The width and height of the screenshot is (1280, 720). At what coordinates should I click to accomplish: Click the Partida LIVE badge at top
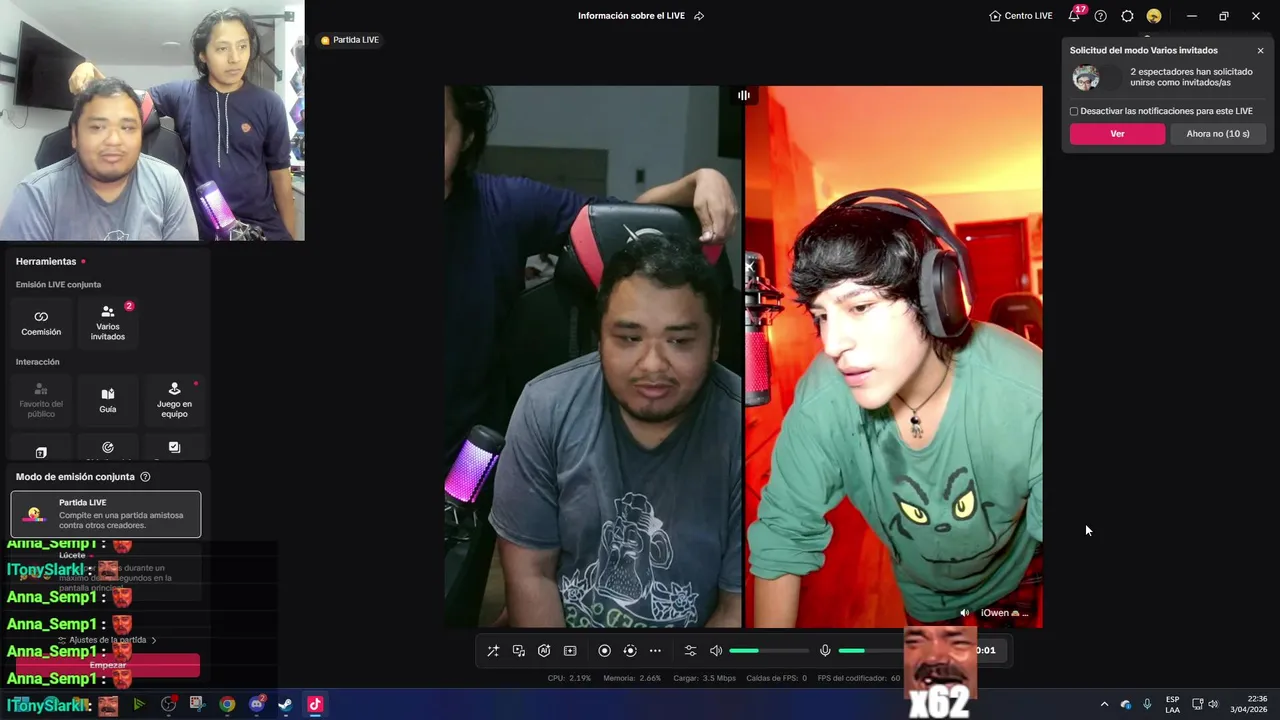coord(350,40)
